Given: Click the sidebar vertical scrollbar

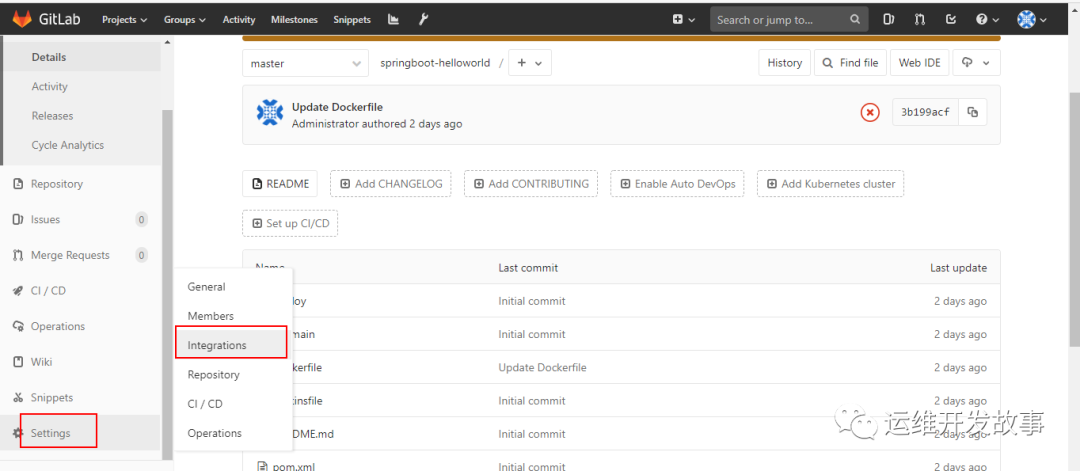Looking at the screenshot, I should tap(167, 286).
